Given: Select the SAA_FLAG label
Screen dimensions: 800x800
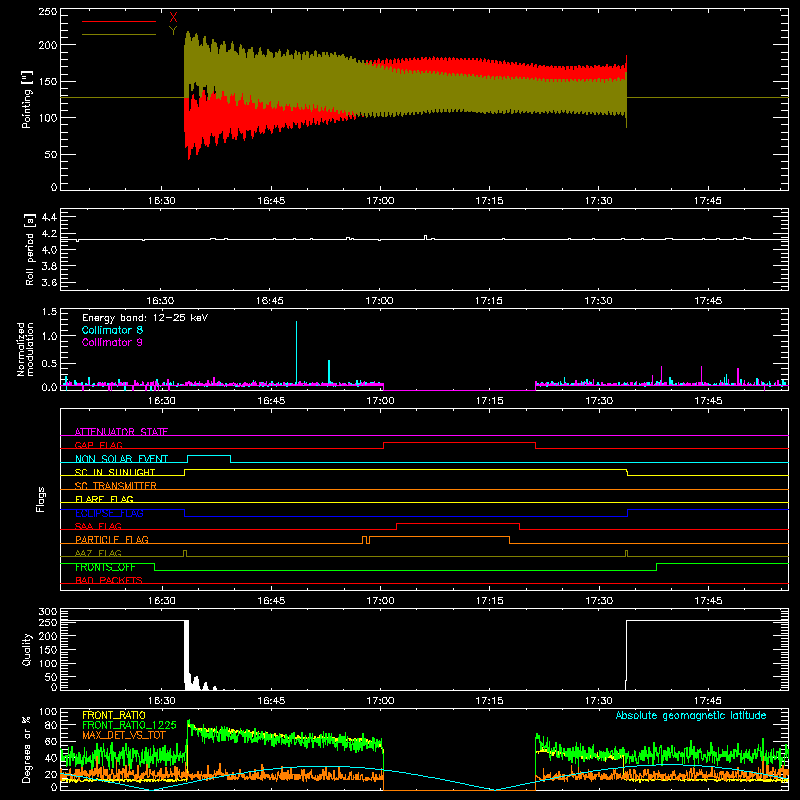Looking at the screenshot, I should pyautogui.click(x=98, y=526).
